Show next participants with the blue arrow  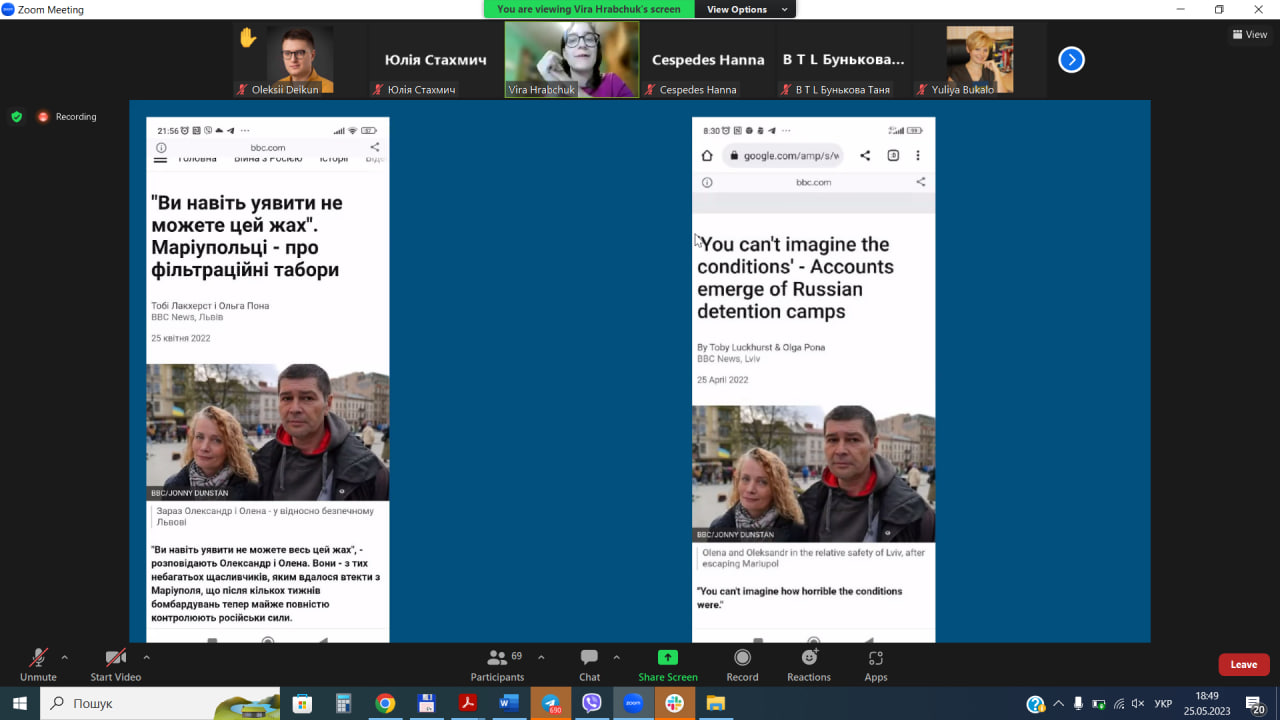[1071, 60]
